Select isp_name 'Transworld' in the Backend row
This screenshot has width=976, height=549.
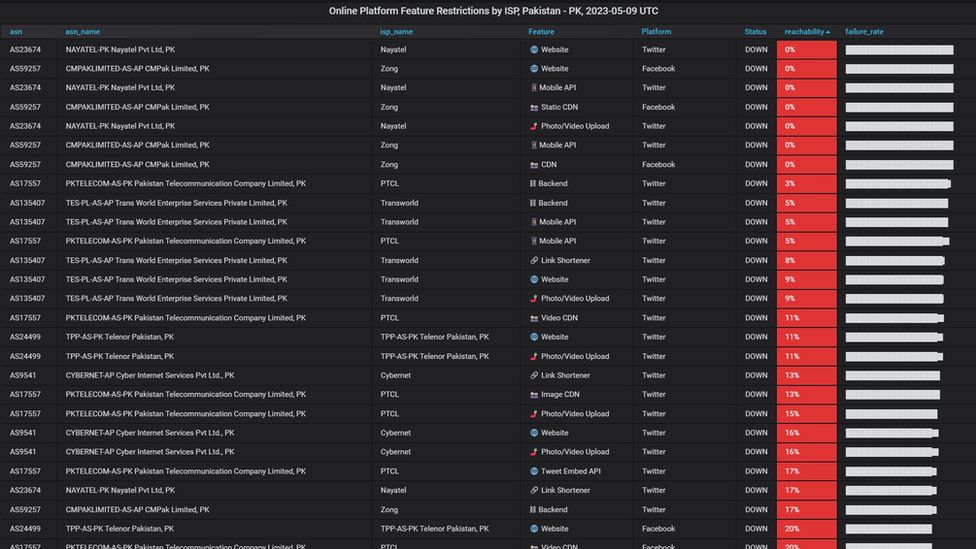pos(399,203)
